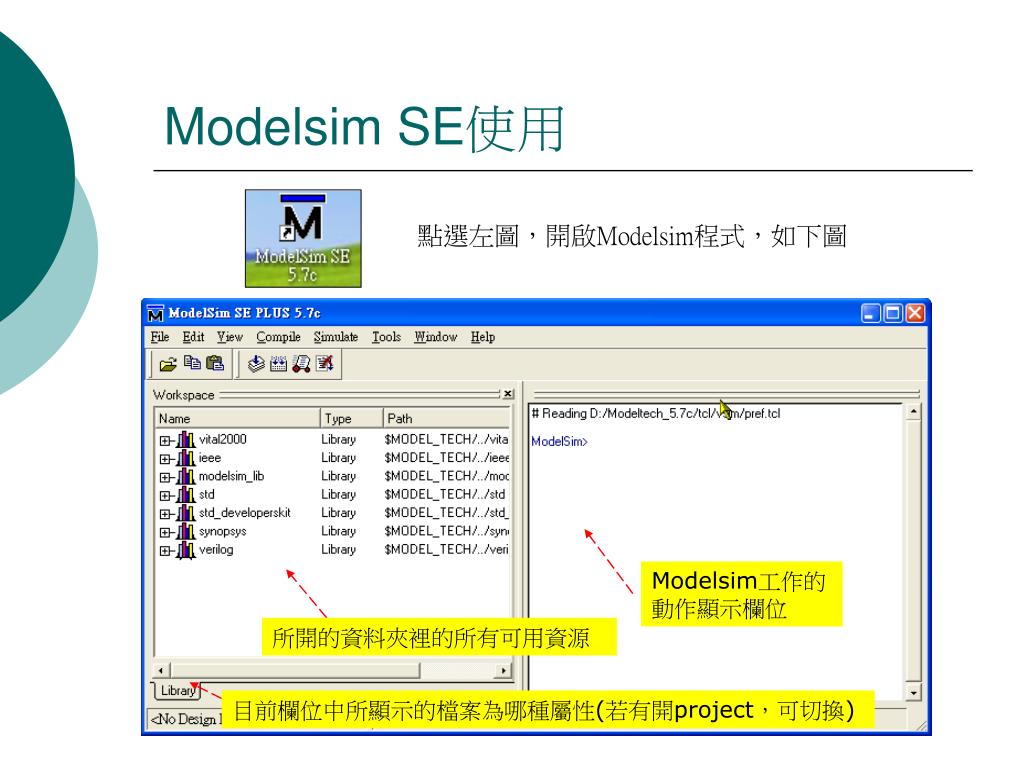1024x768 pixels.
Task: Click the ModelSim> prompt in transcript
Action: coord(560,441)
